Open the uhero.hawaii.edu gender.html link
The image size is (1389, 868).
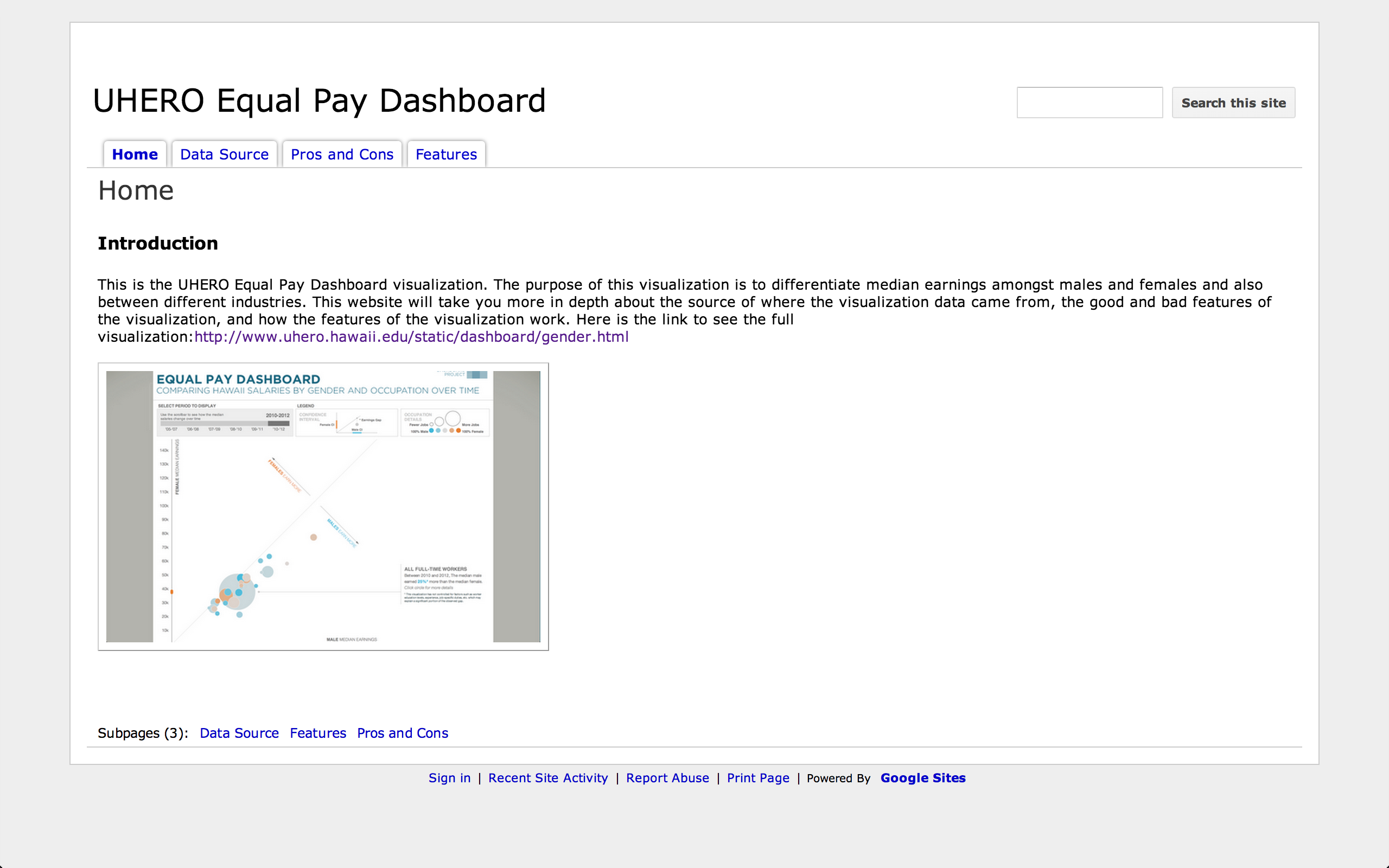(x=411, y=337)
